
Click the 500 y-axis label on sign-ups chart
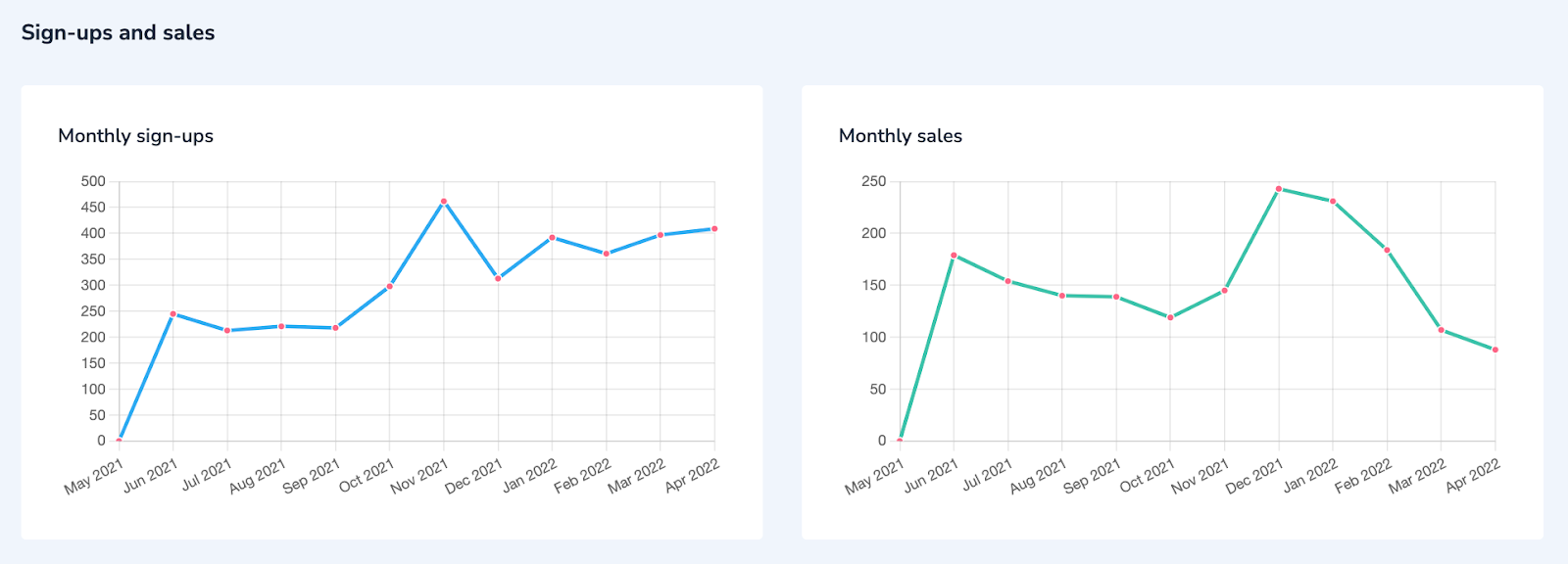[x=93, y=181]
